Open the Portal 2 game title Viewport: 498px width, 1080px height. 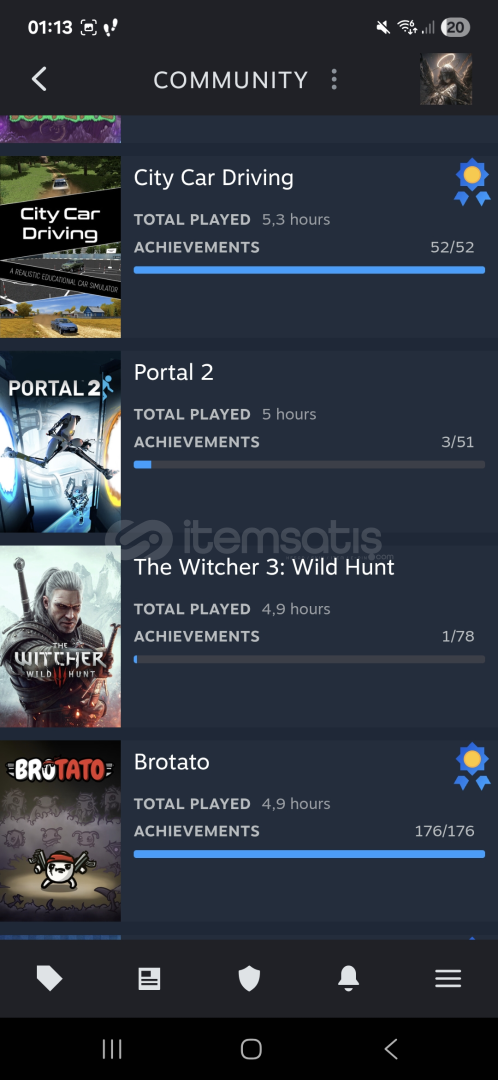tap(174, 372)
